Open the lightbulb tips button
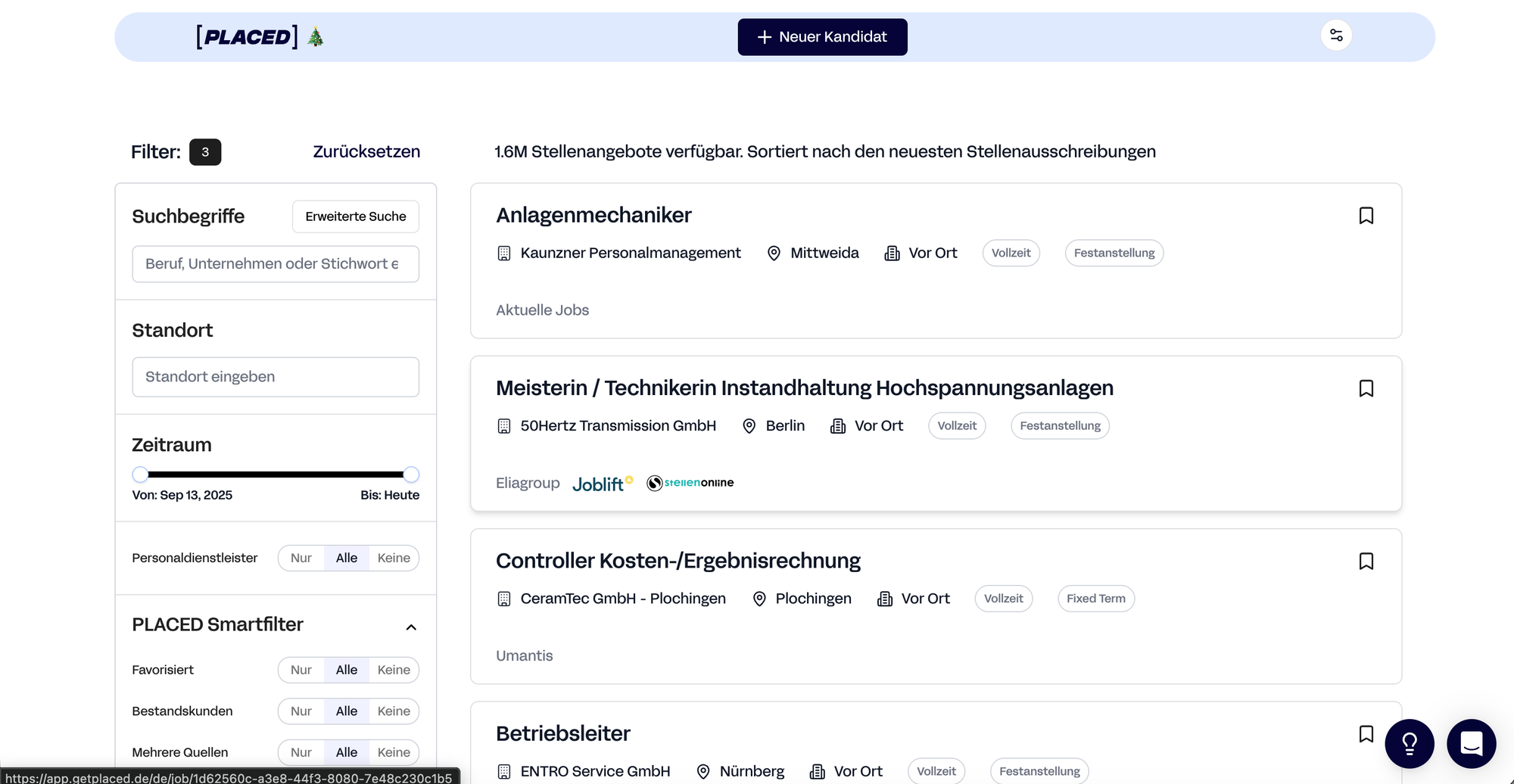 pos(1410,744)
